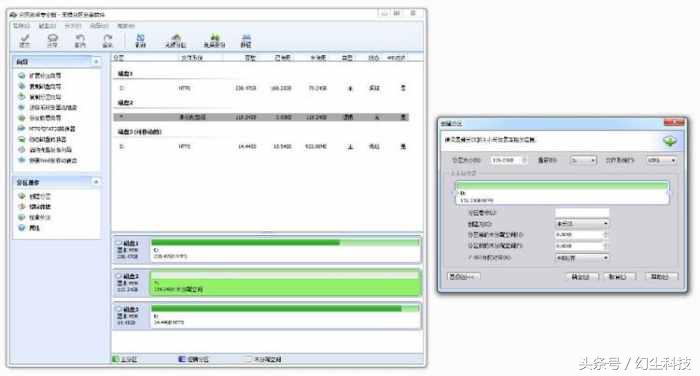This screenshot has width=700, height=376.
Task: Click the Redo arrow toolbar icon
Action: (x=108, y=41)
